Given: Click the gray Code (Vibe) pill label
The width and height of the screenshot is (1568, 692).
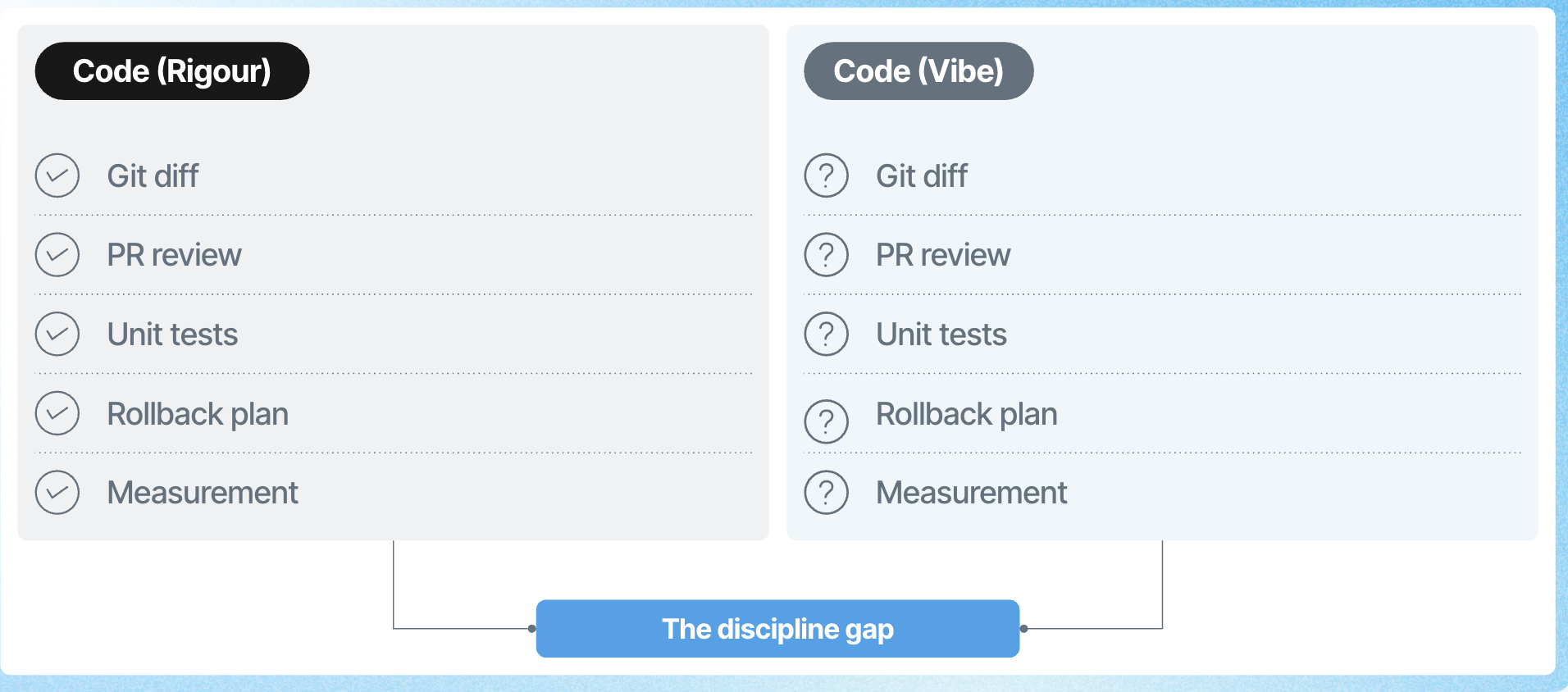Looking at the screenshot, I should pos(918,71).
